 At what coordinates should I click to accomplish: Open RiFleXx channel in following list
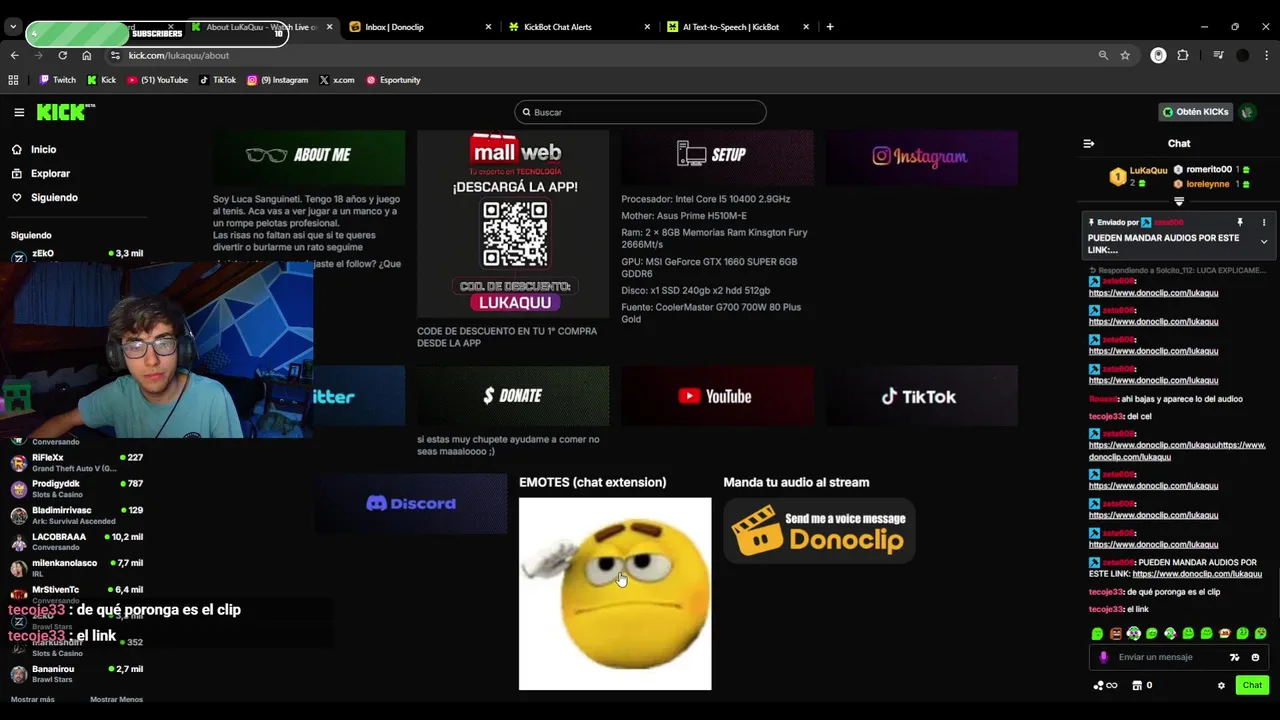tap(77, 462)
